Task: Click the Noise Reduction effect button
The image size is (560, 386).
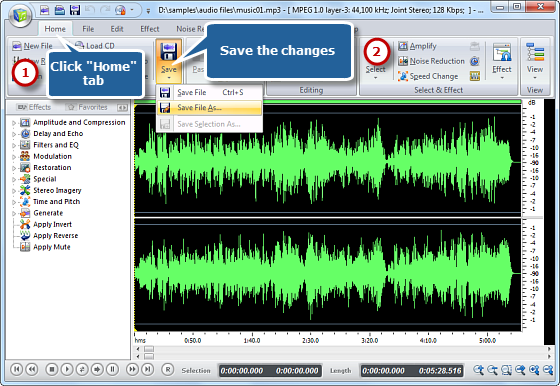Action: 431,61
